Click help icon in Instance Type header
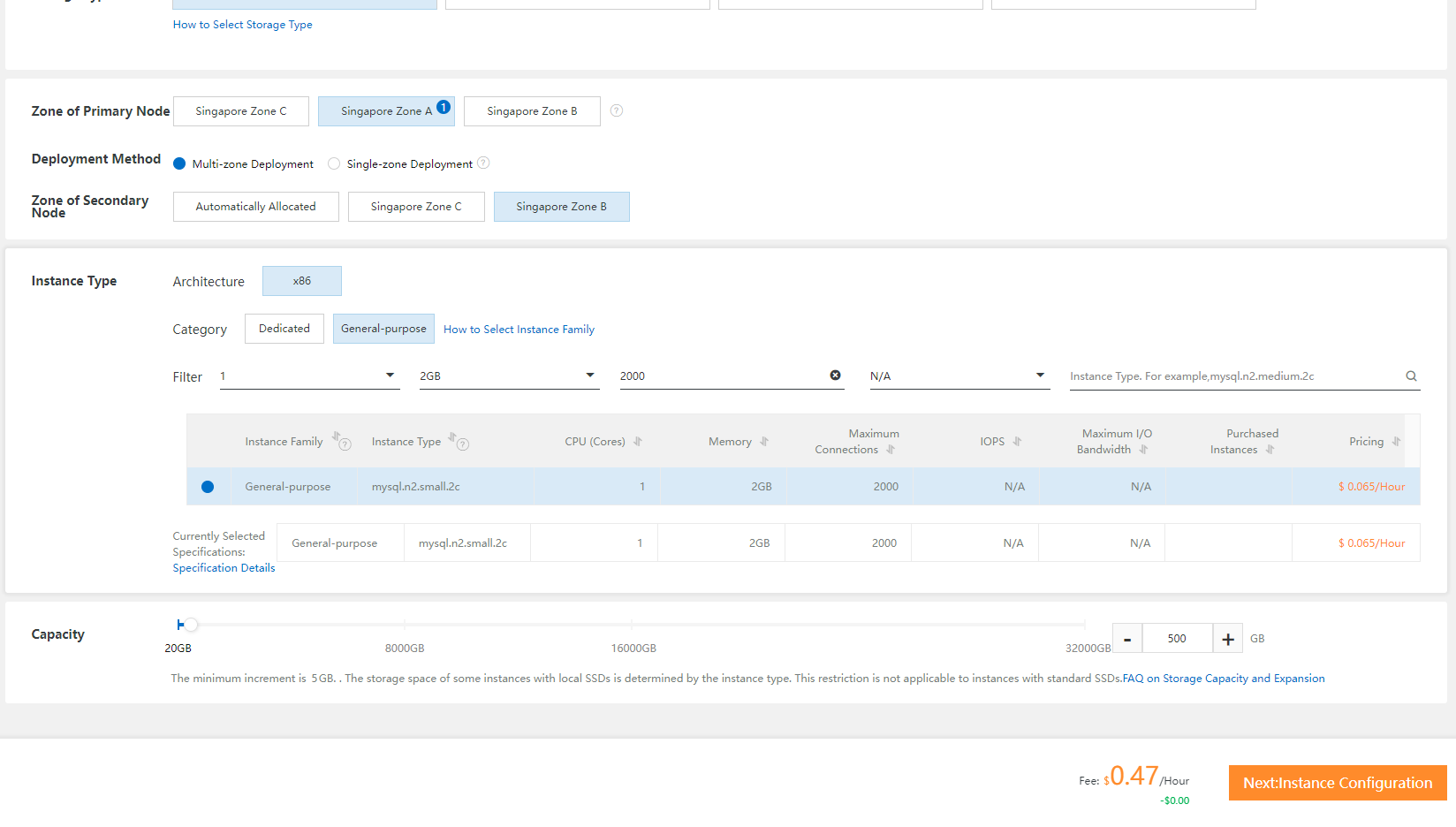Screen dimensions: 1456x827 463,444
